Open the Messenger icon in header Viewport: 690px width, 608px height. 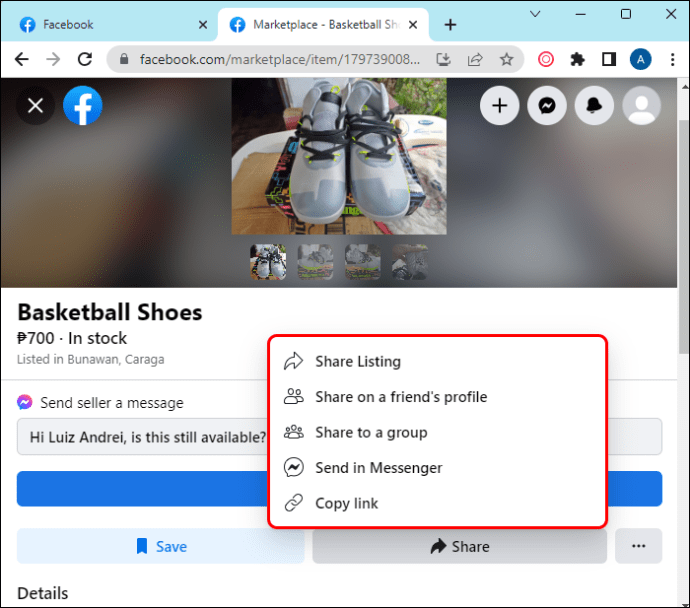[547, 105]
